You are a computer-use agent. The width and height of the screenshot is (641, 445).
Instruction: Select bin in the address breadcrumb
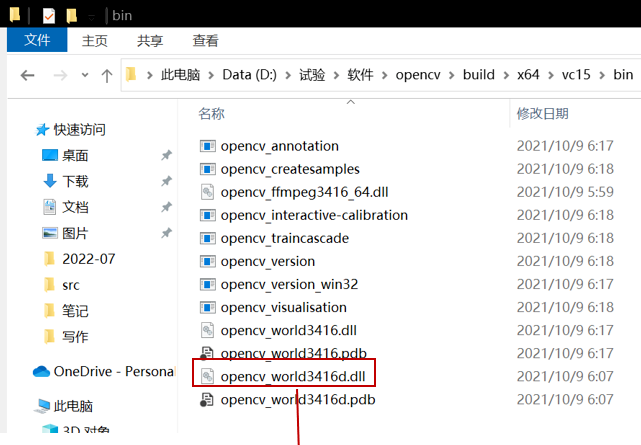click(623, 75)
